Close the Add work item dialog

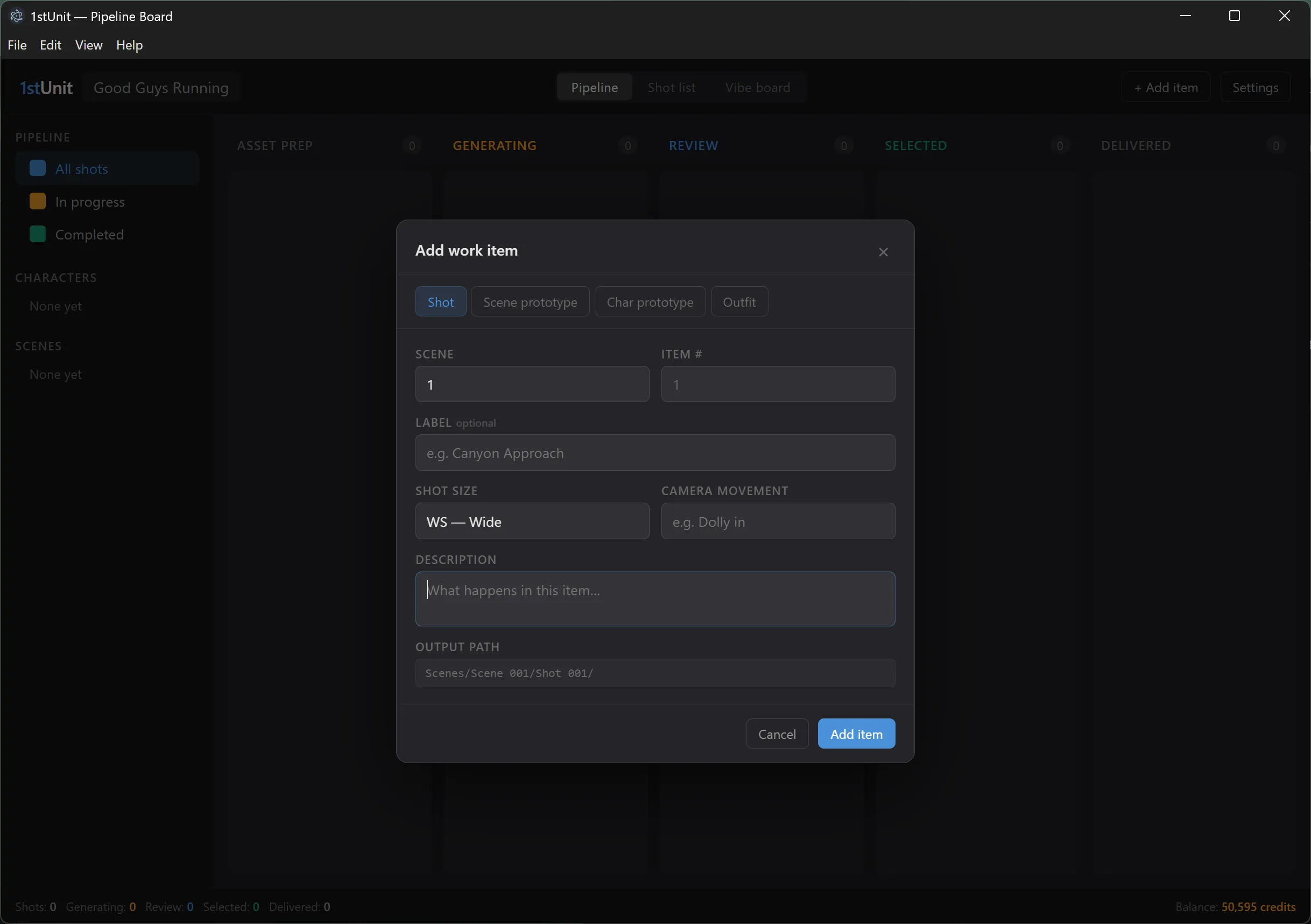[x=883, y=252]
